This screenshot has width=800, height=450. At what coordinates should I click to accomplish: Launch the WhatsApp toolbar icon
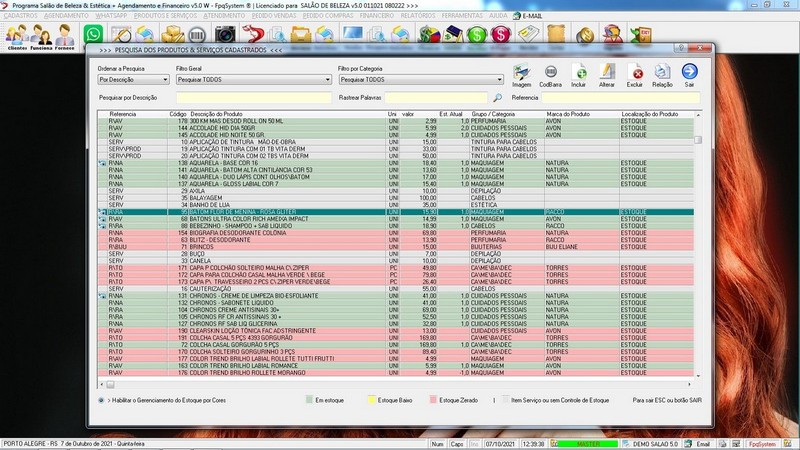pyautogui.click(x=93, y=34)
